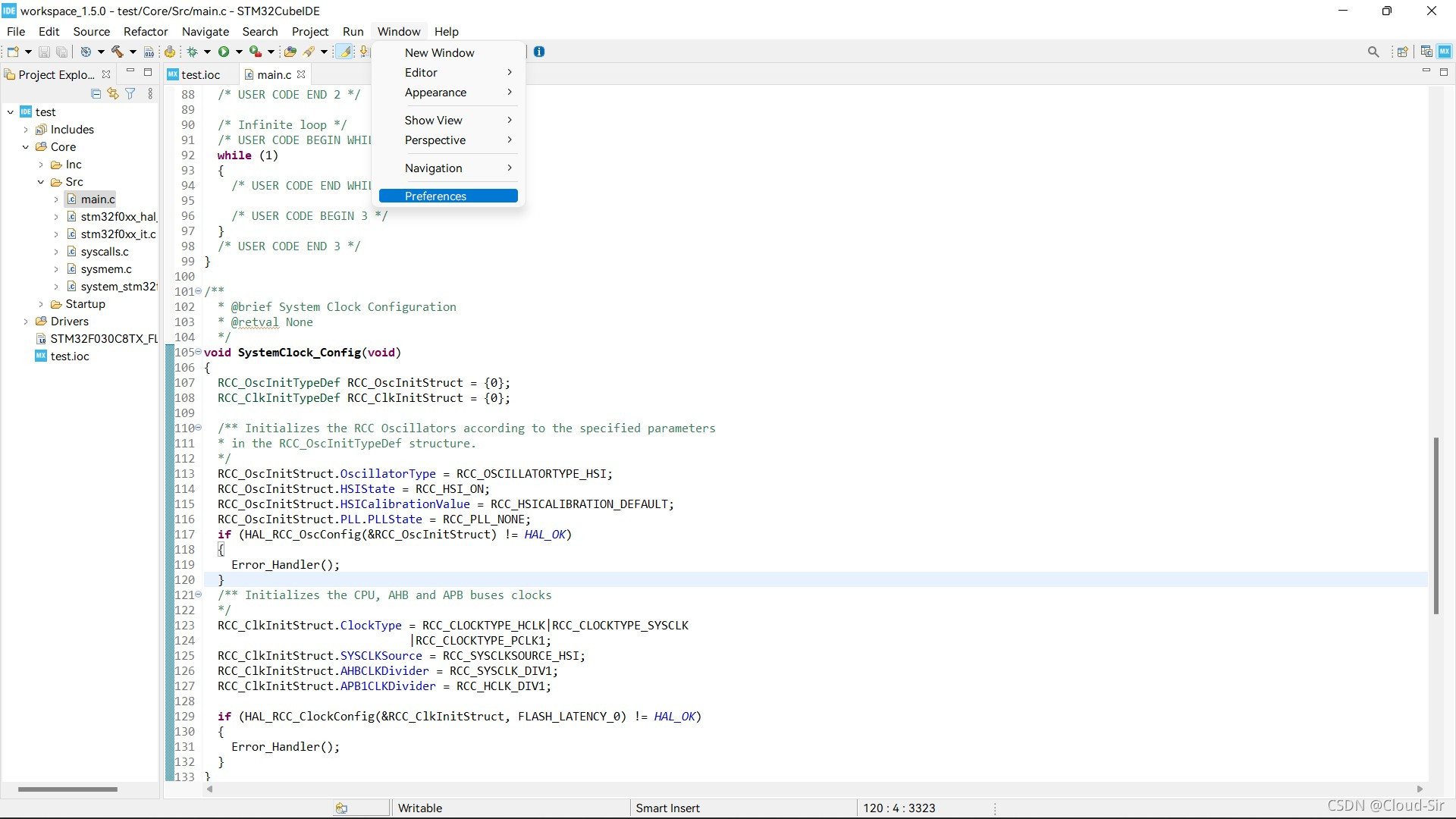Click the New Window option in menu
The height and width of the screenshot is (819, 1456).
click(x=440, y=52)
